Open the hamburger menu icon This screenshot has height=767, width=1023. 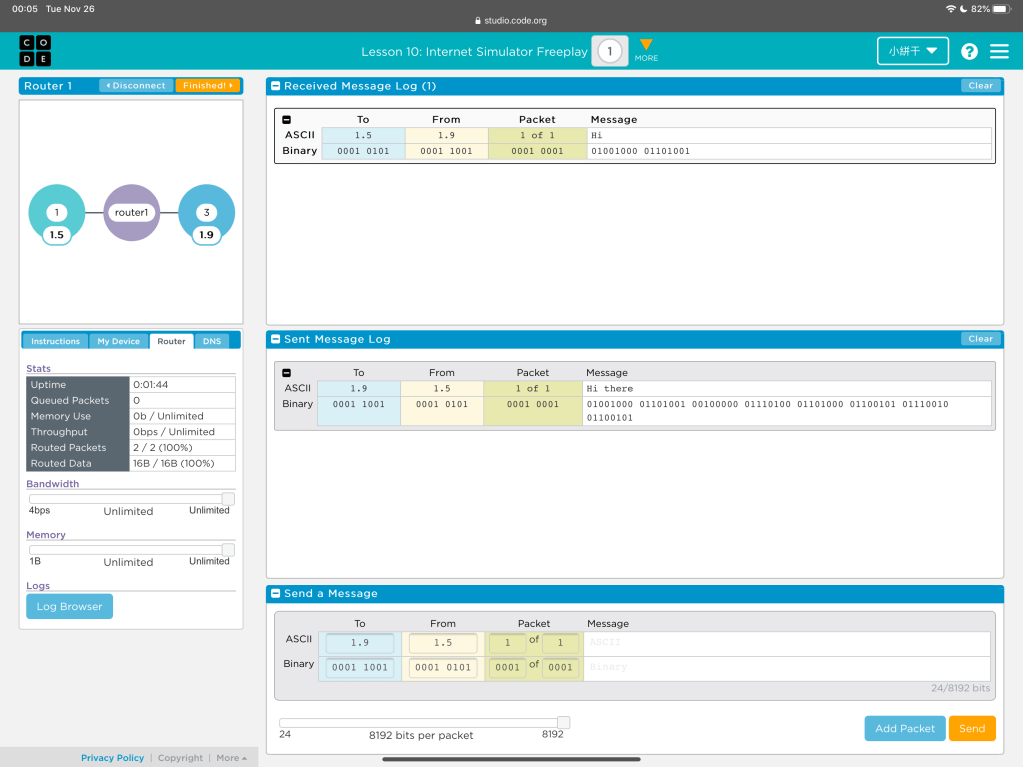pos(999,51)
